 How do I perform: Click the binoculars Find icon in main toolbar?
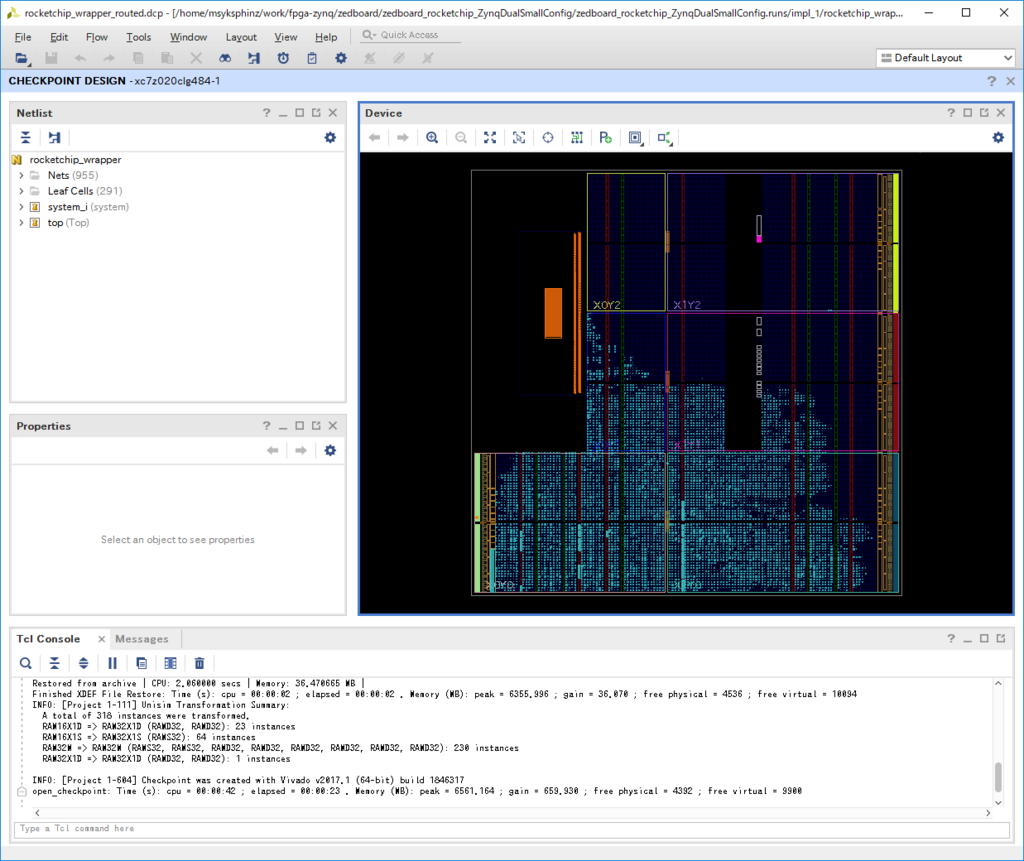pos(226,59)
